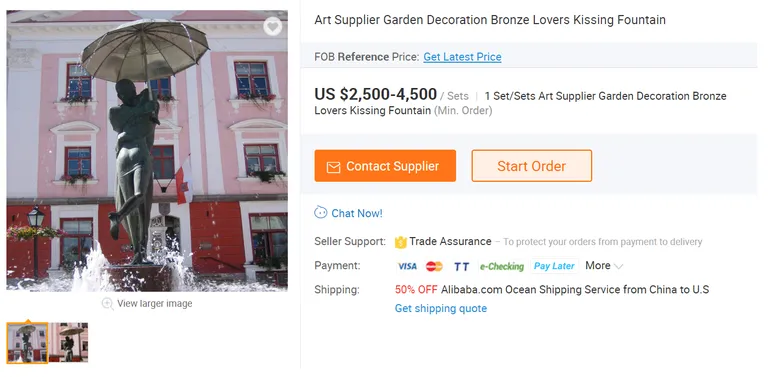Click the heart favorite icon on image
Screen dimensions: 768x377
[273, 26]
